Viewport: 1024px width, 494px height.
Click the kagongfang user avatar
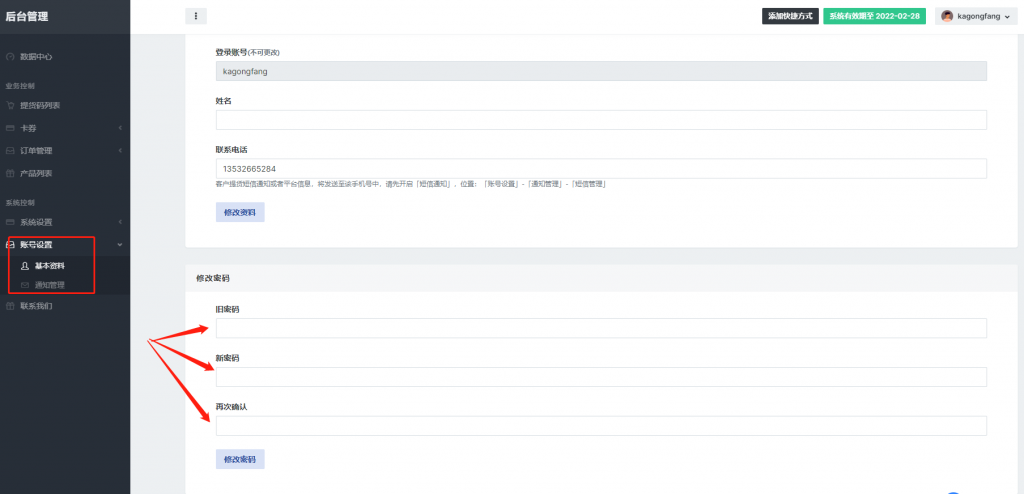947,16
